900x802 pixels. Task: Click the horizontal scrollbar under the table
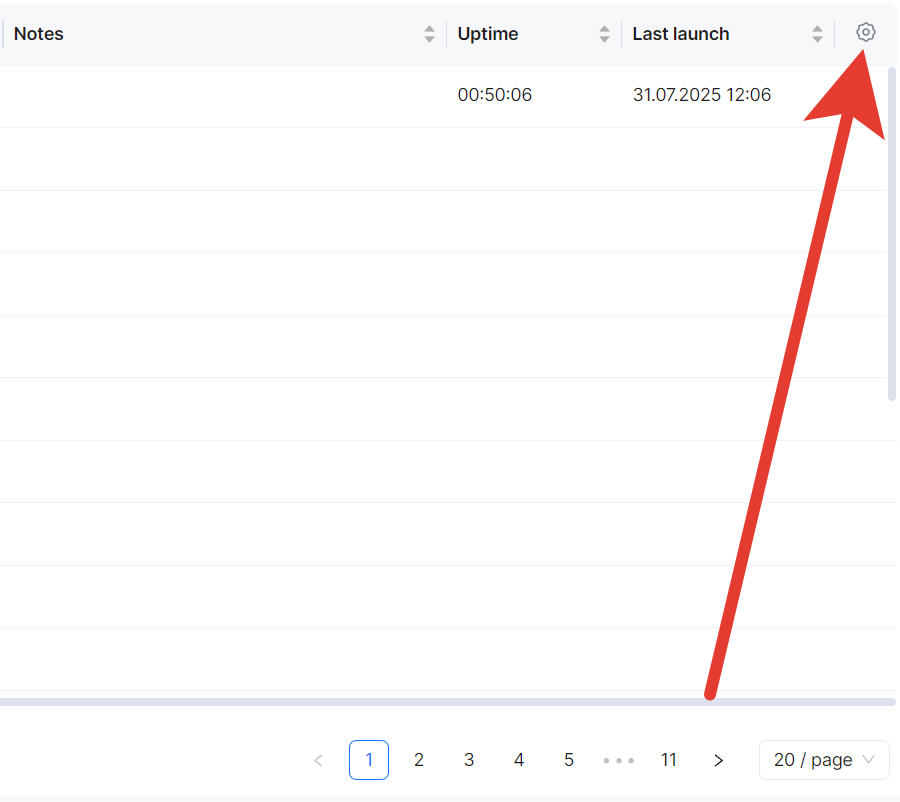400,702
